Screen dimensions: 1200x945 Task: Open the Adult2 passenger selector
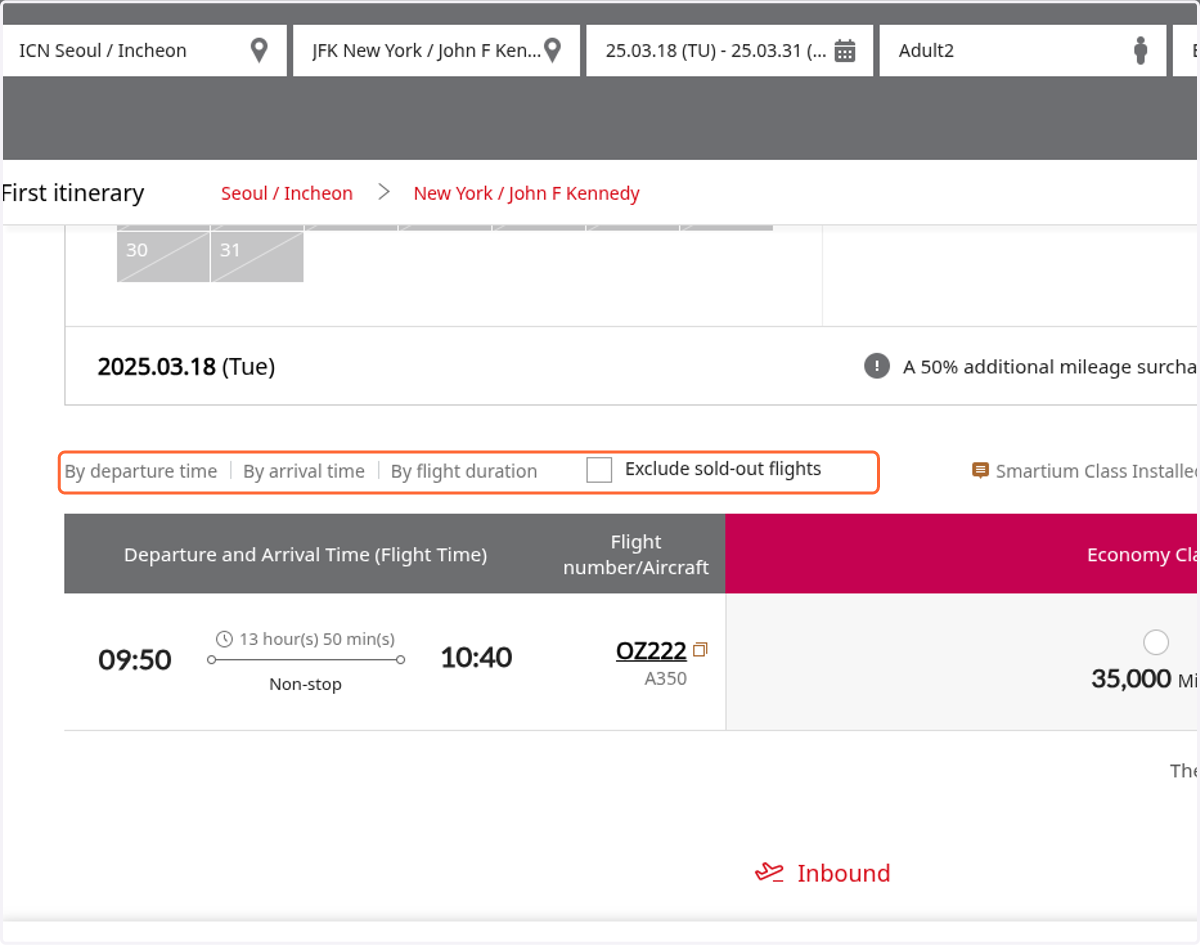click(1023, 50)
